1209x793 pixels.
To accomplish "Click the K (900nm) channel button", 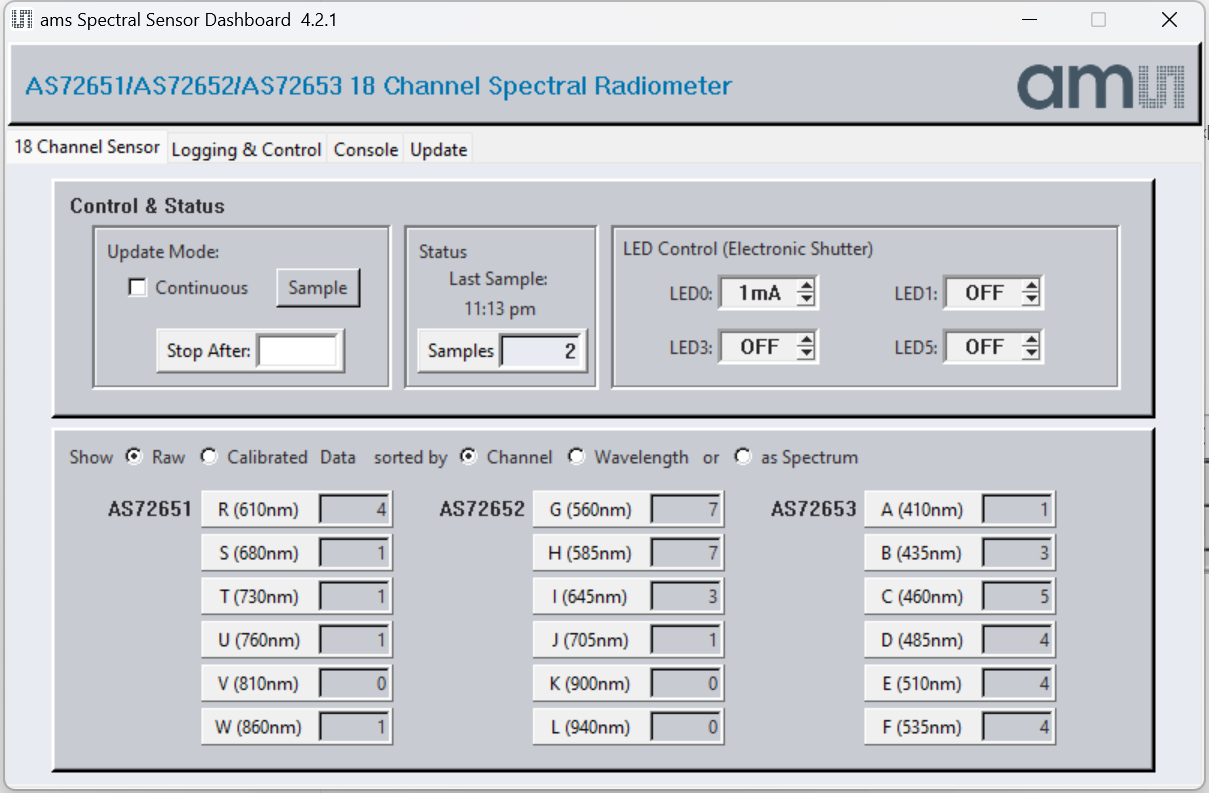I will [590, 684].
